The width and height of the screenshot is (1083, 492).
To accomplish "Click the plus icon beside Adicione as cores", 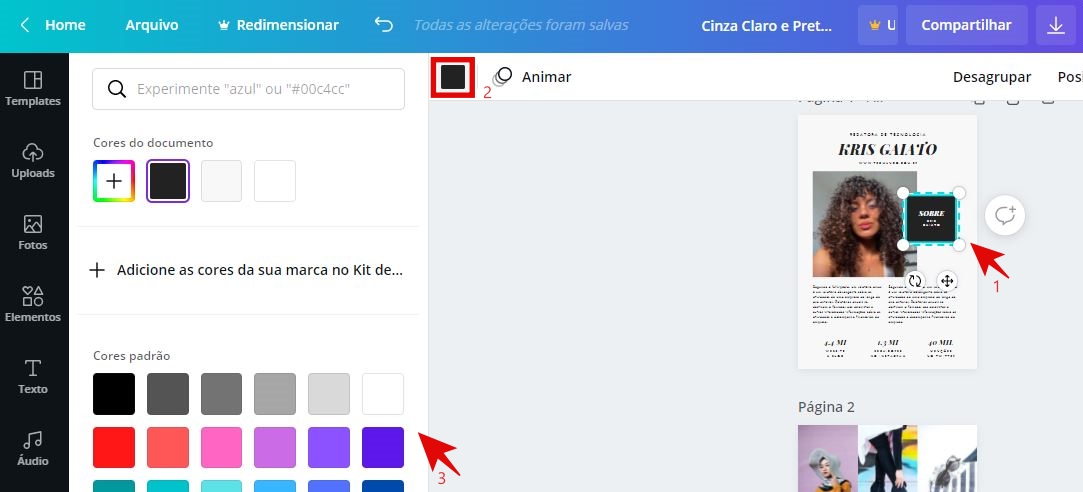I will coord(97,270).
